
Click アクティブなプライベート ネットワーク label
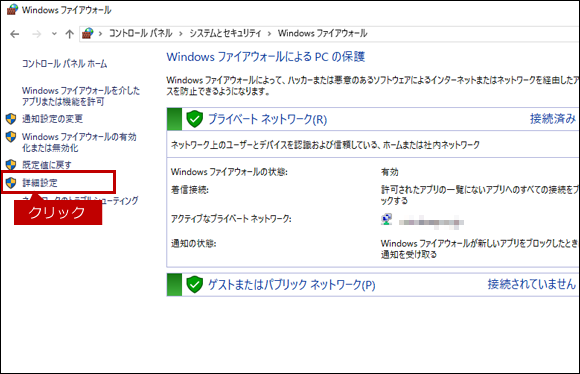pyautogui.click(x=231, y=219)
